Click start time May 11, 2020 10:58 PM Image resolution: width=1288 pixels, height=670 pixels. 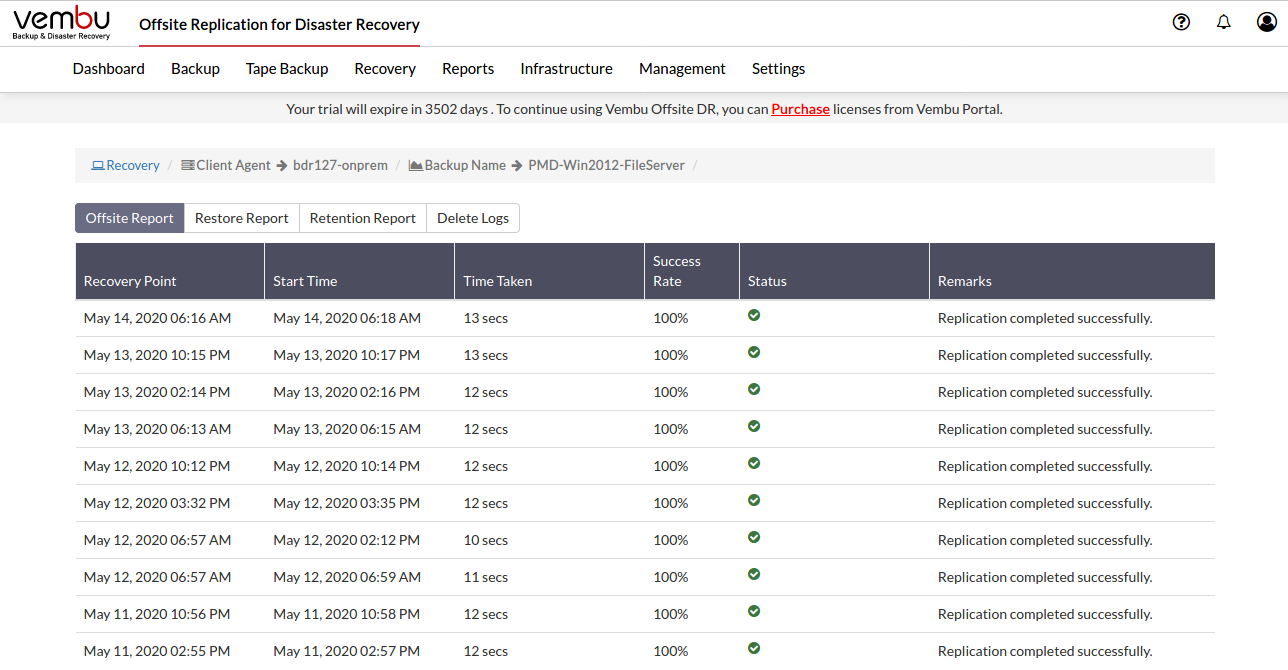(x=347, y=614)
